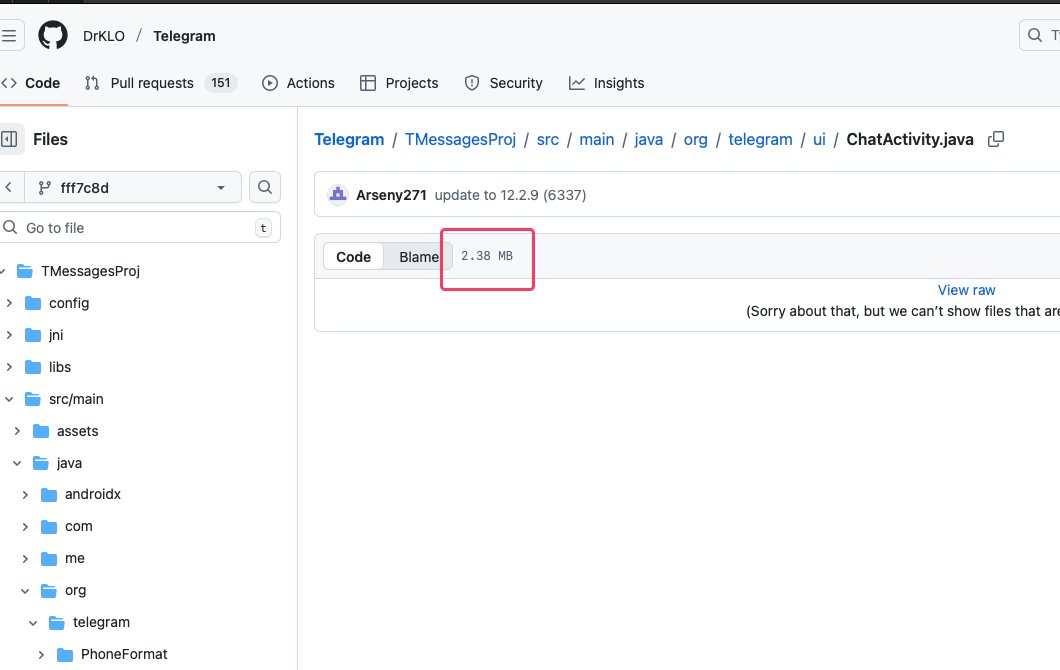Collapse the Files side panel icon
The width and height of the screenshot is (1060, 670).
(9, 139)
